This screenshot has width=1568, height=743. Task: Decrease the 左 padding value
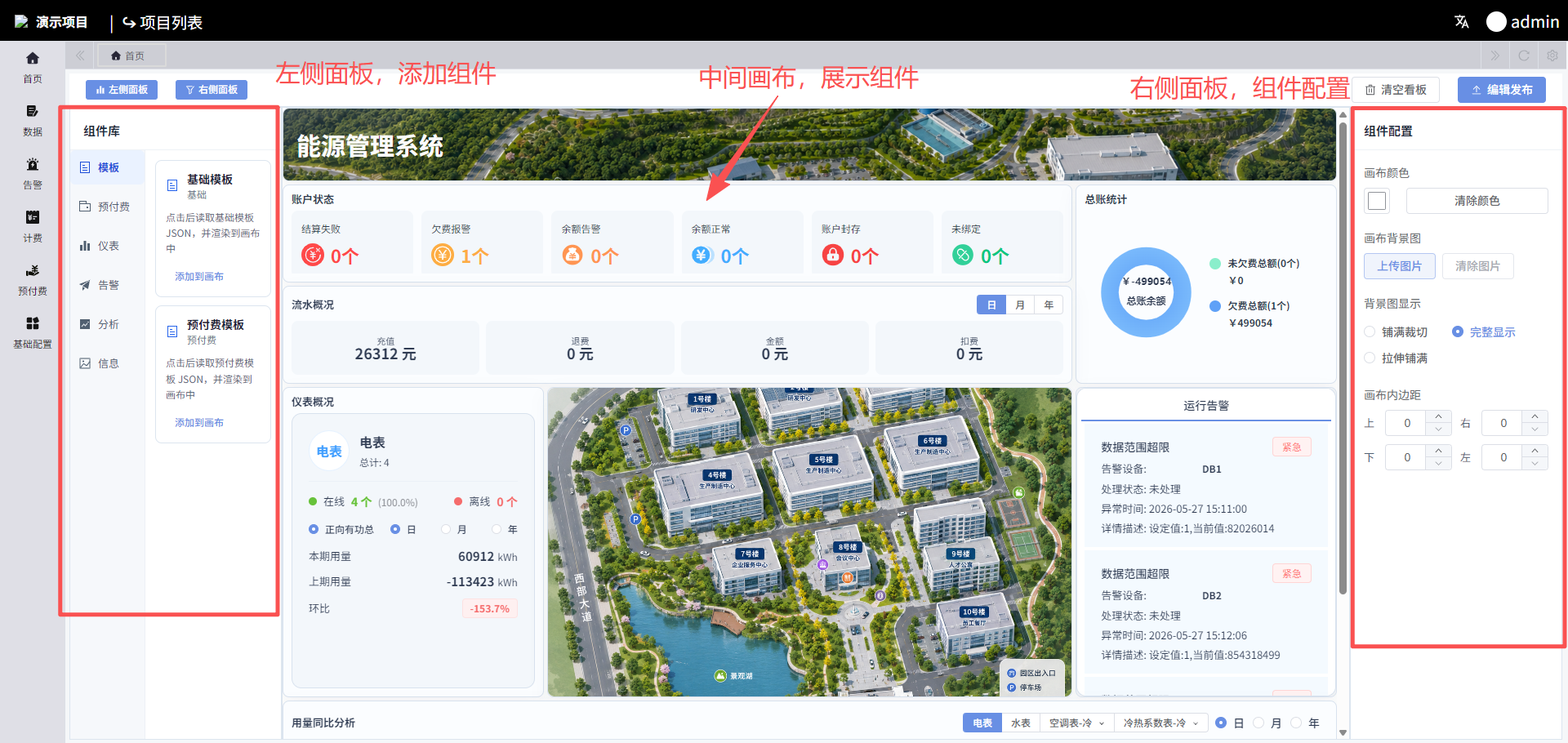click(x=1535, y=463)
